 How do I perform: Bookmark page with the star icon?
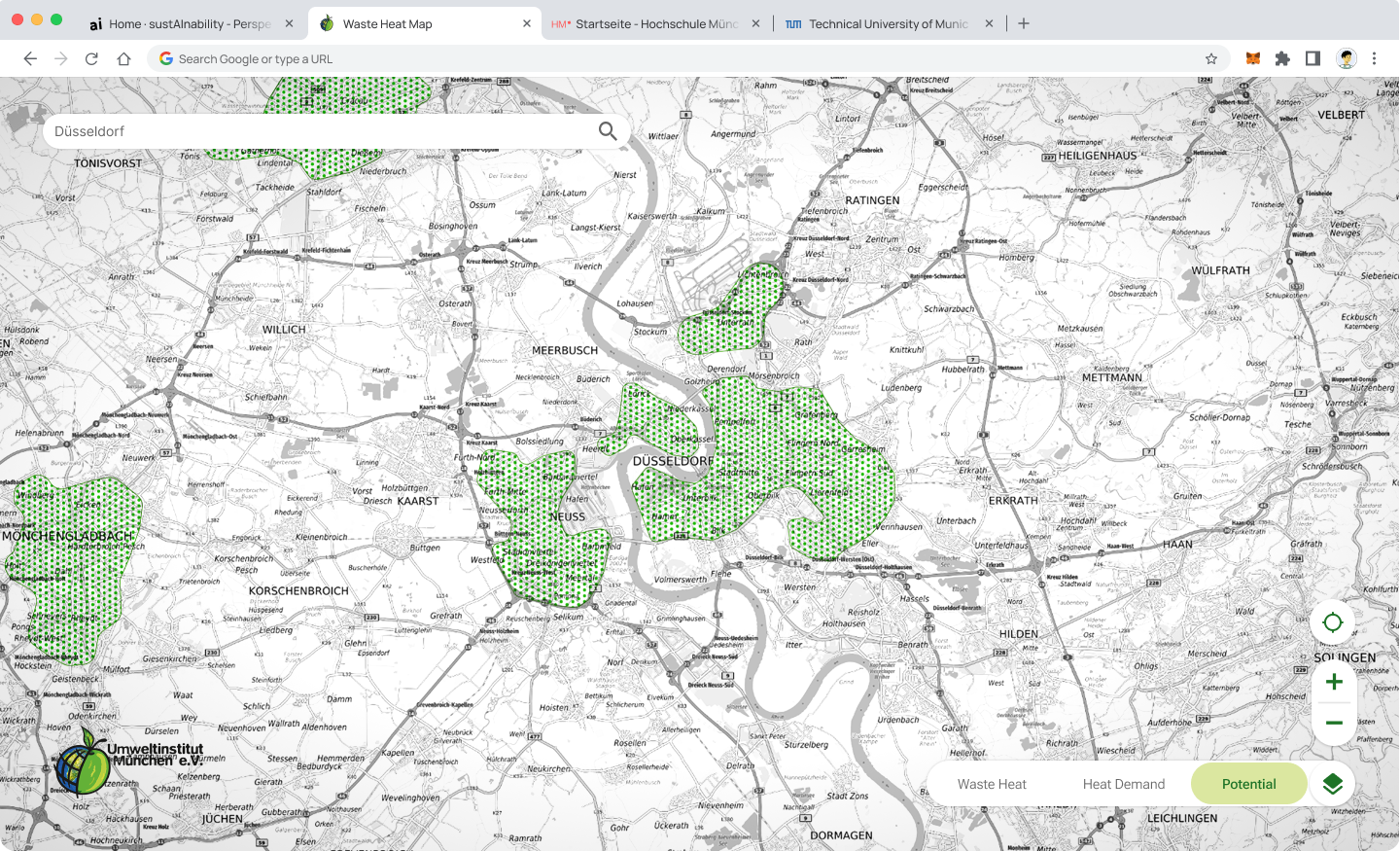pyautogui.click(x=1211, y=59)
